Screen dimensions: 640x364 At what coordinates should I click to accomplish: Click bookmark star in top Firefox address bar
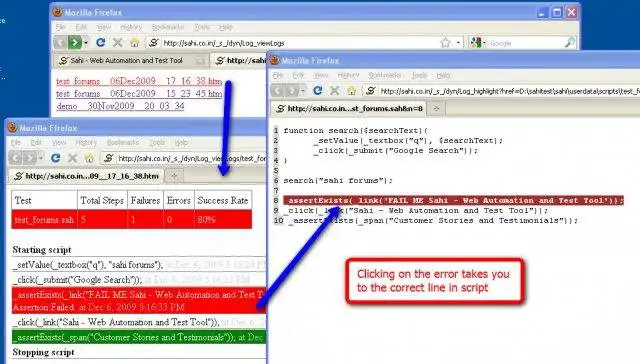[x=445, y=42]
